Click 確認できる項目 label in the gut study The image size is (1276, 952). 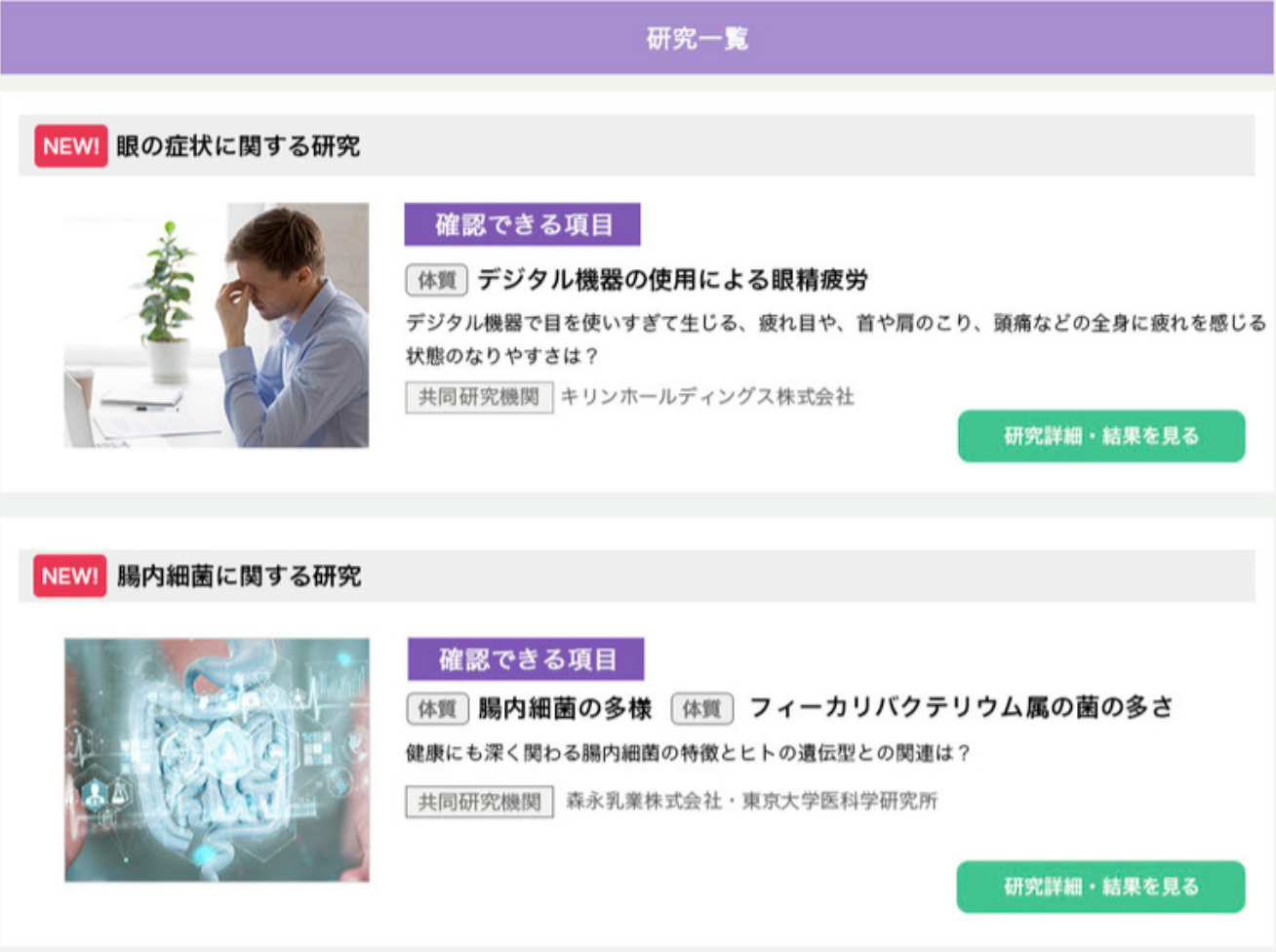(x=526, y=659)
